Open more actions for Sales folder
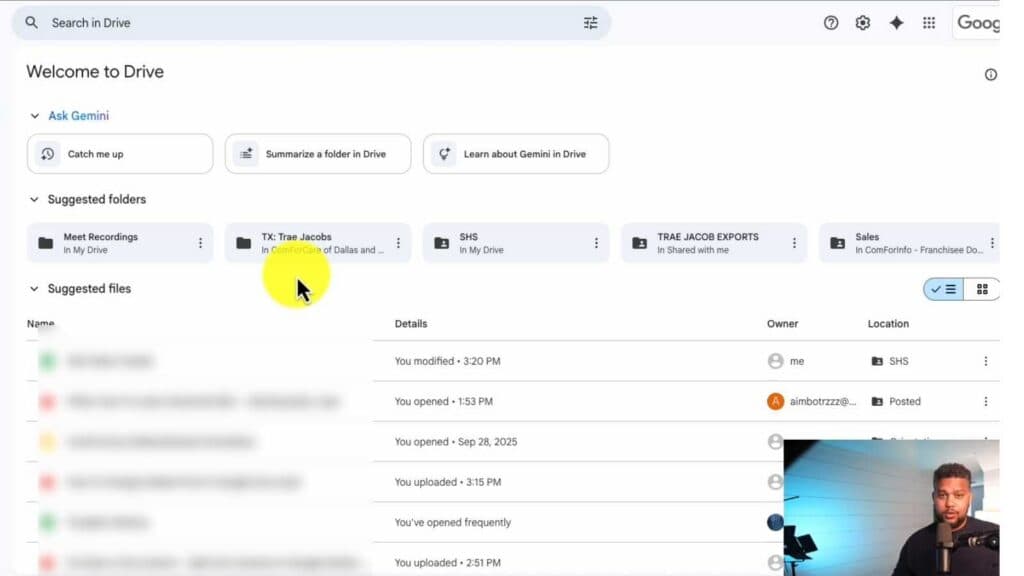Screen dimensions: 1024x576 [992, 243]
